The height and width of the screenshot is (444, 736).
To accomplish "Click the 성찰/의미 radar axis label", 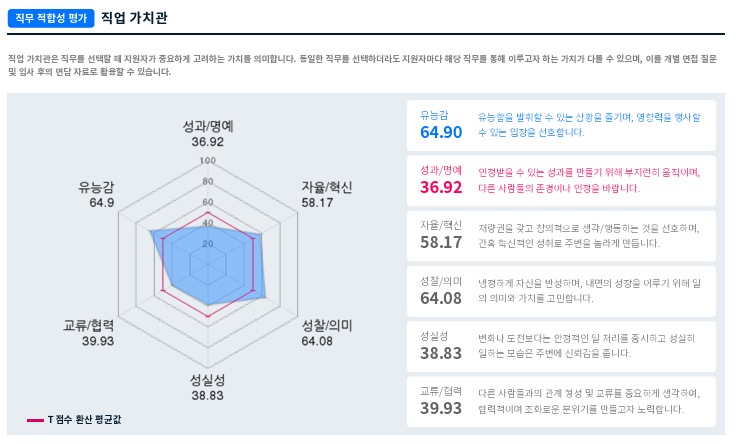I will (327, 326).
